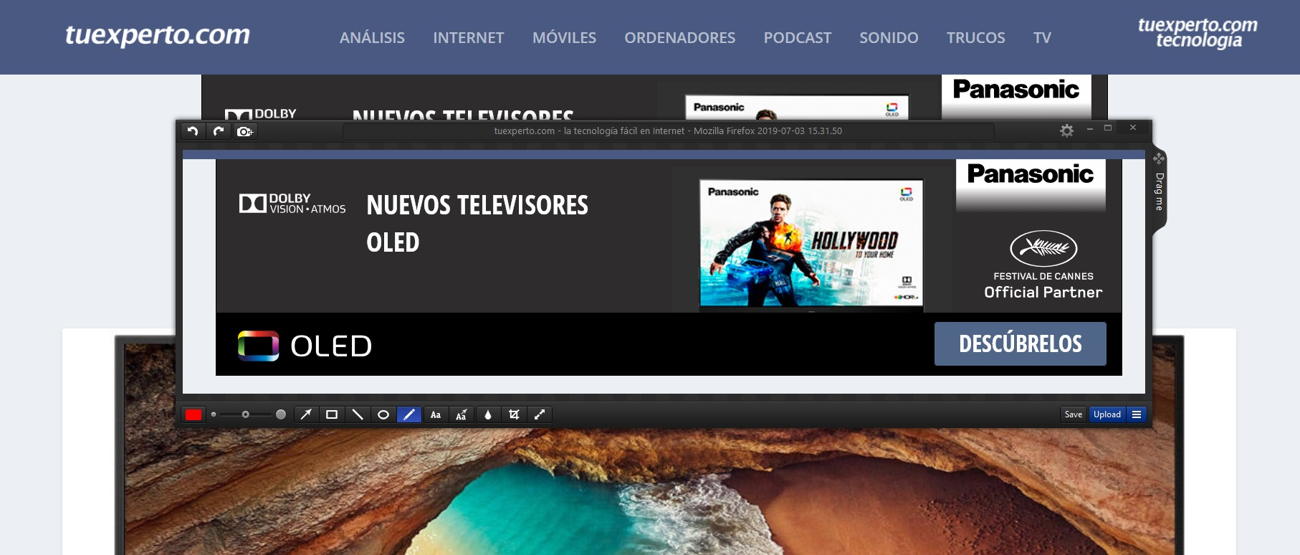Expand the upload options menu icon
Screen dimensions: 1300x555
pos(1137,415)
